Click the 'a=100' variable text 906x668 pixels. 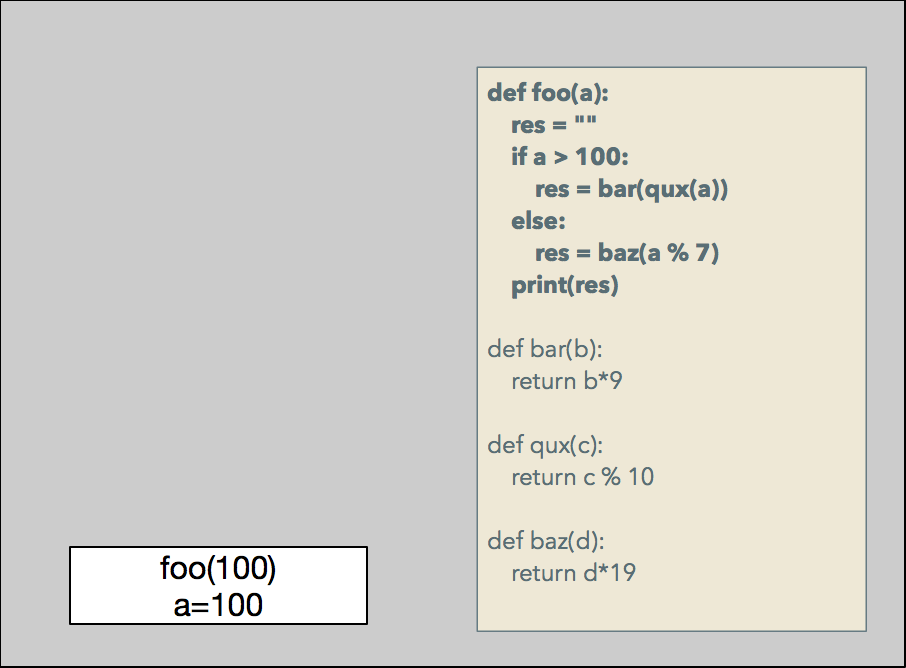click(218, 604)
